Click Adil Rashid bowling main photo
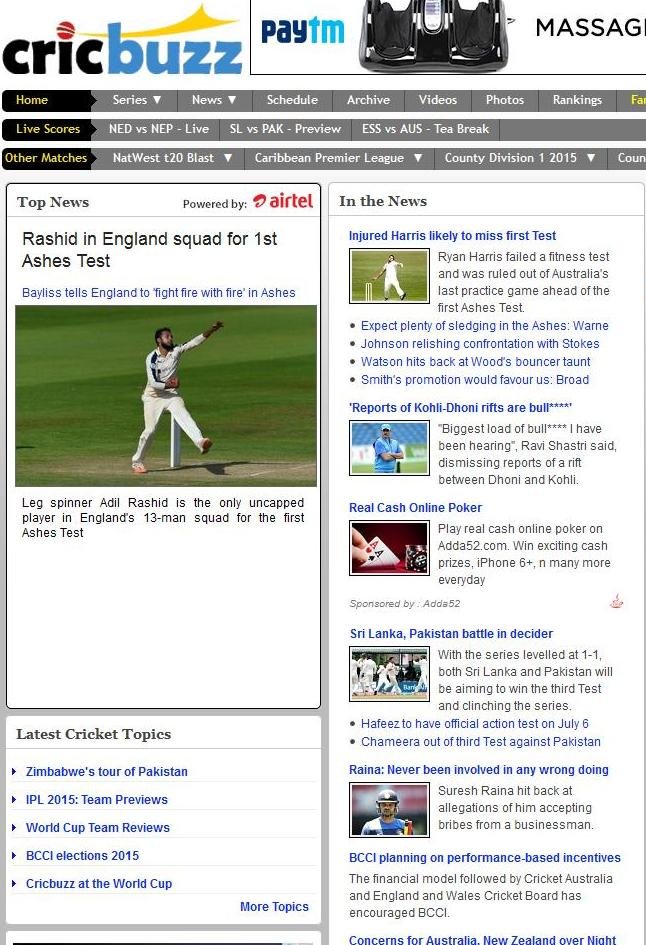Image resolution: width=646 pixels, height=945 pixels. tap(166, 396)
